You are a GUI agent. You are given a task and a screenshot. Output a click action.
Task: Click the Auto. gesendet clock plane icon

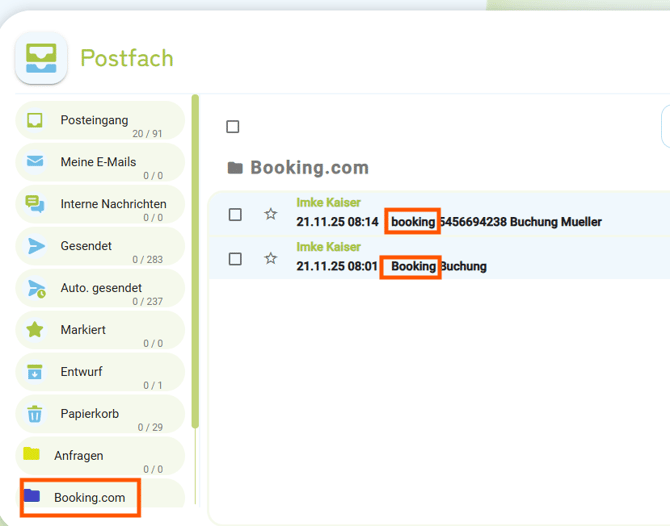pos(36,289)
